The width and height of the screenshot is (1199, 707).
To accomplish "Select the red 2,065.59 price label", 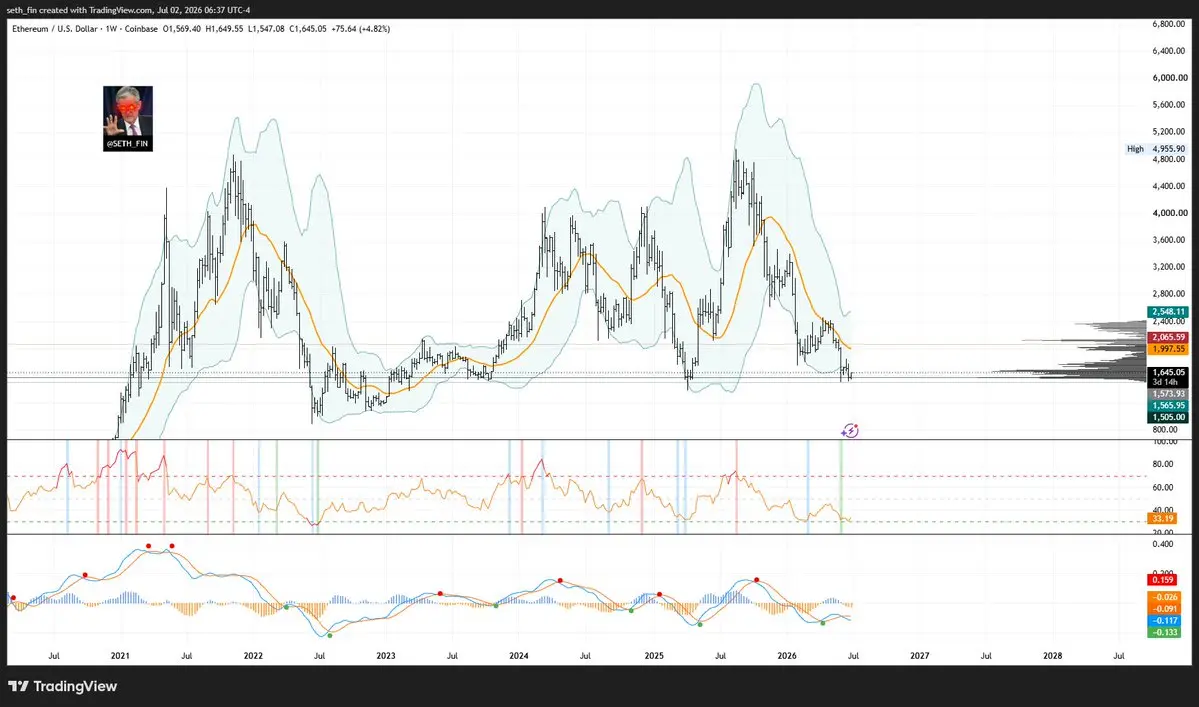I will tap(1167, 337).
